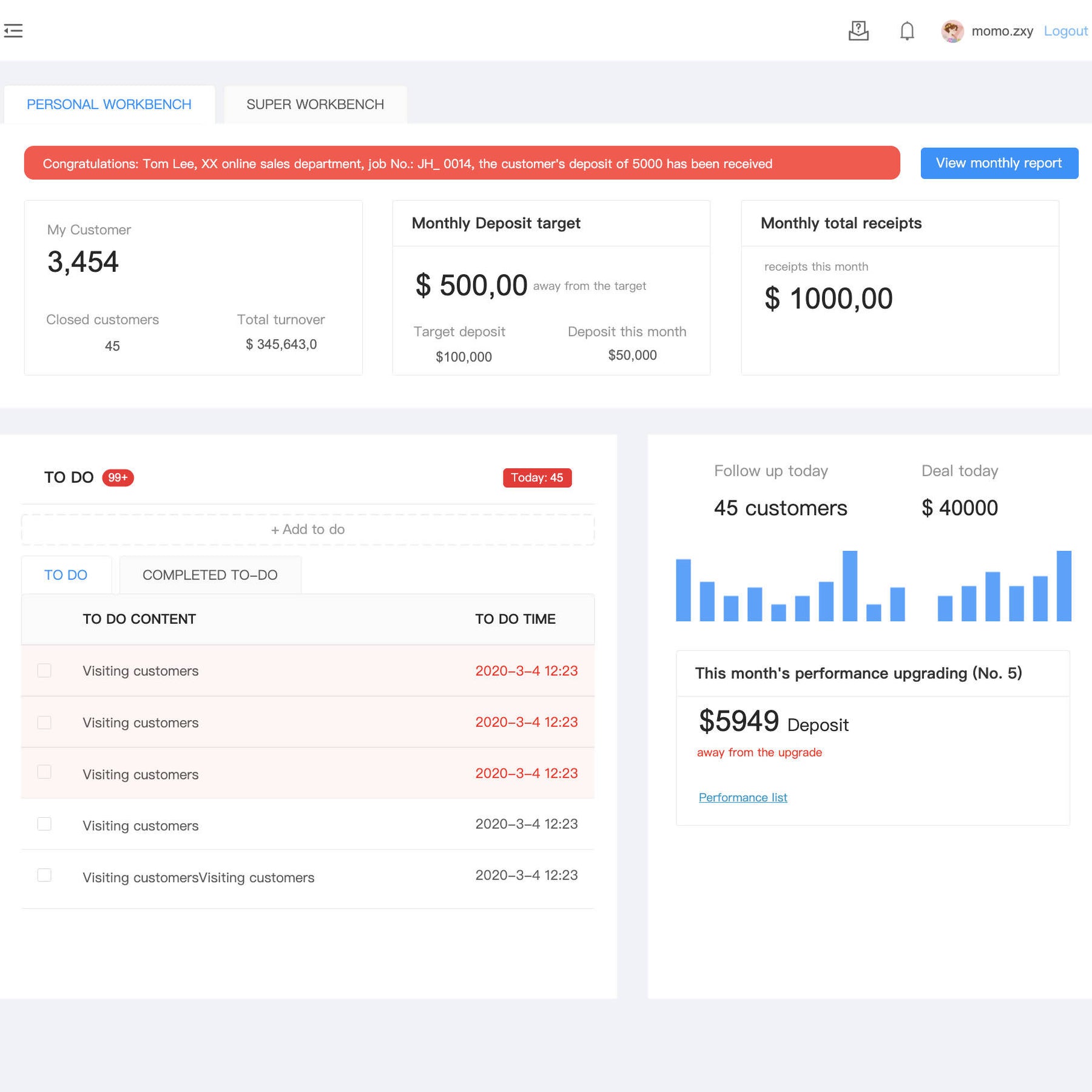Switch to SUPER WORKBENCH tab
The image size is (1092, 1092).
315,104
